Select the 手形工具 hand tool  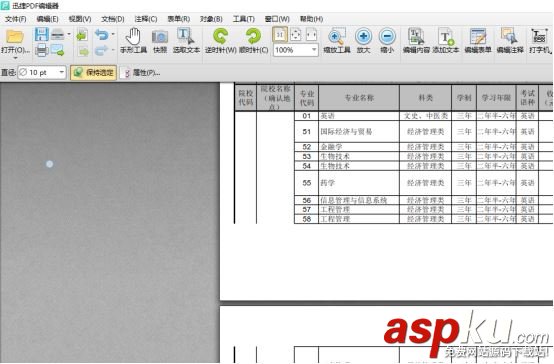coord(134,40)
